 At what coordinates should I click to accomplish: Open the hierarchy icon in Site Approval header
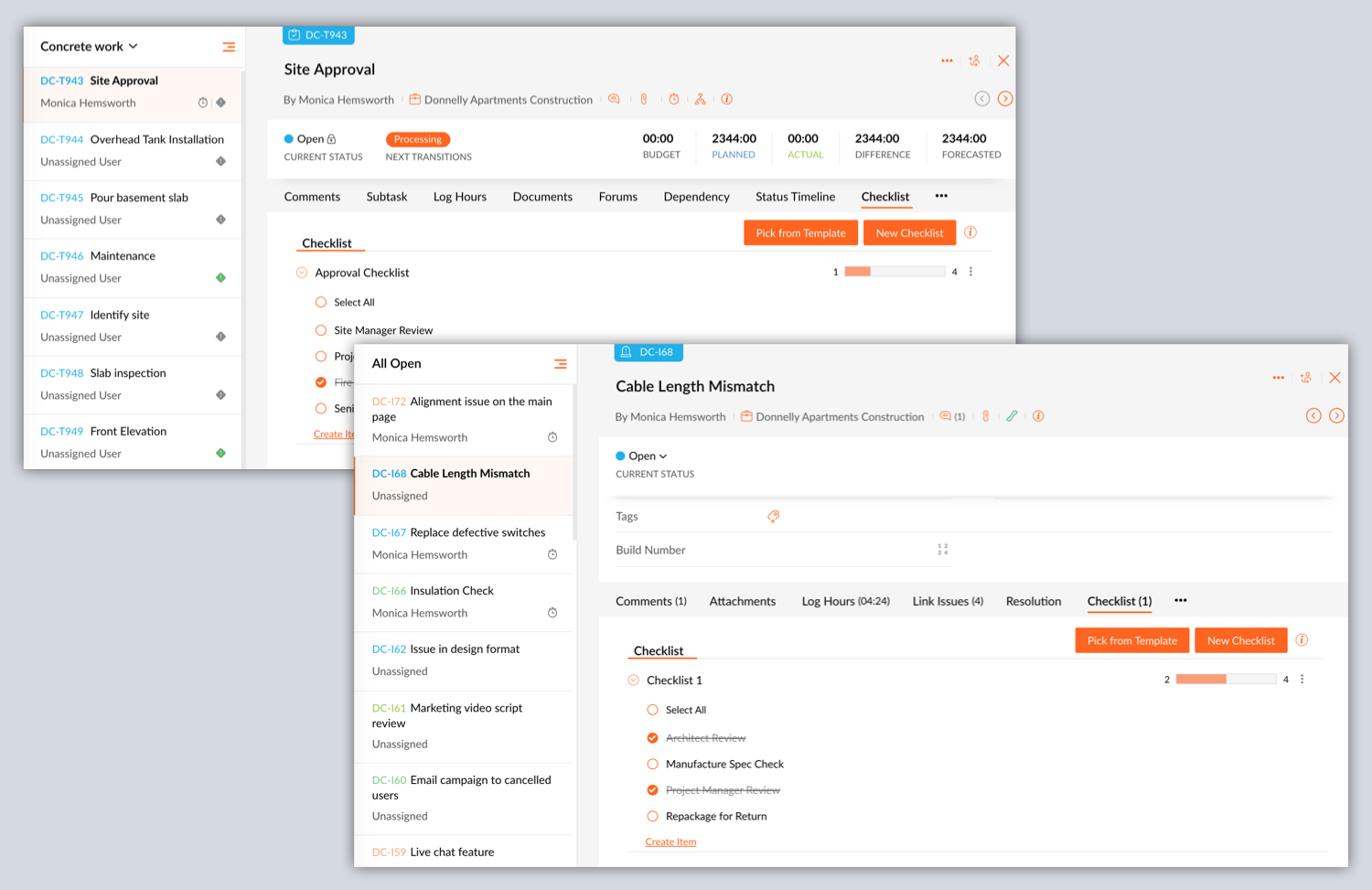(x=700, y=100)
